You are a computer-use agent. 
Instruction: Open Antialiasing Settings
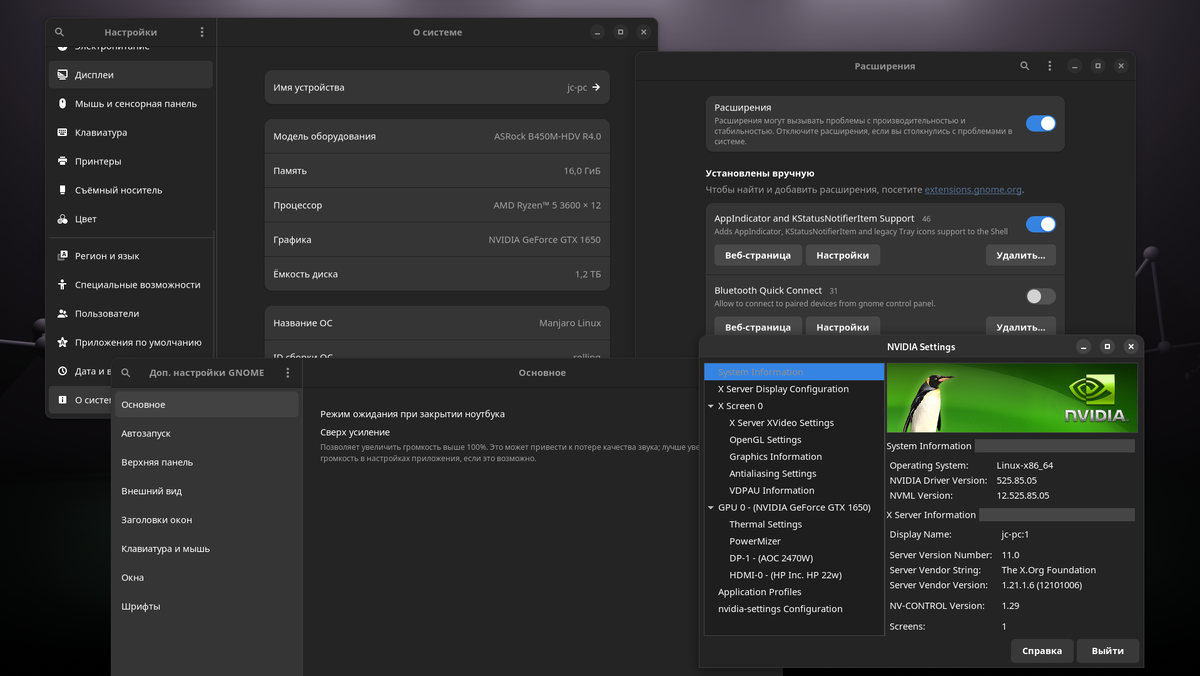pyautogui.click(x=773, y=474)
